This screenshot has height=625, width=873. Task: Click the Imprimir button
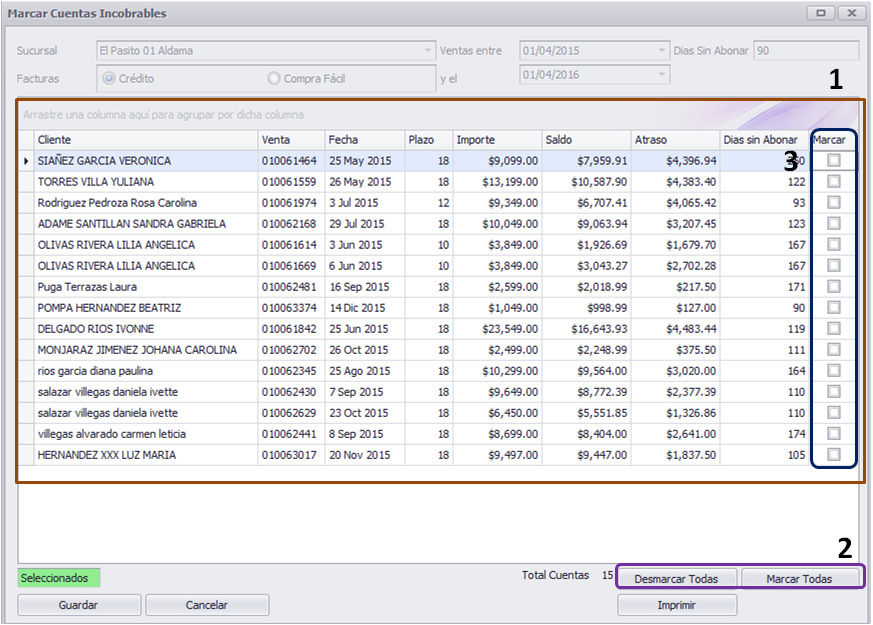tap(676, 605)
